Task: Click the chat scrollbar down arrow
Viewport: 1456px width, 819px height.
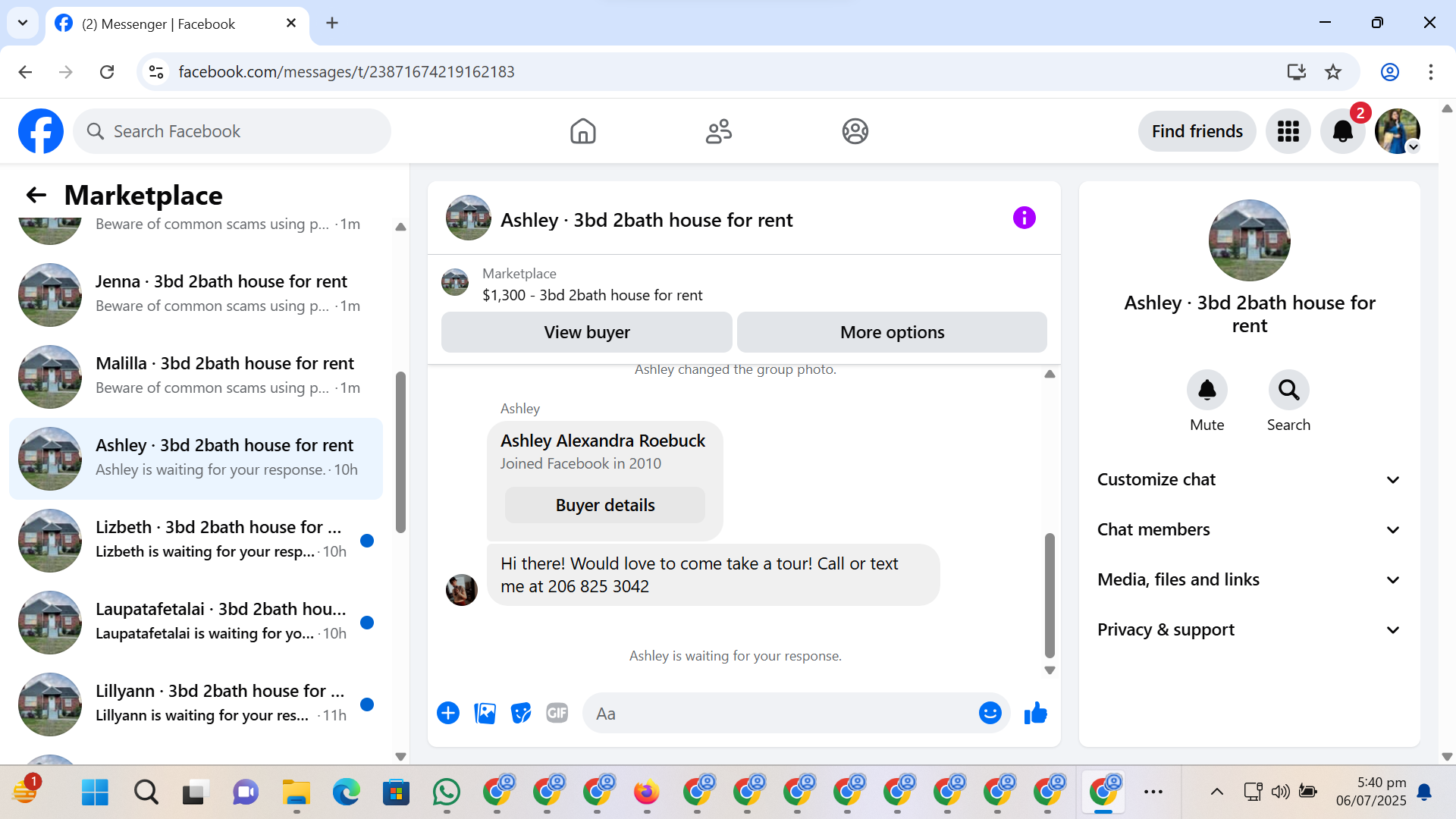Action: [x=1050, y=670]
